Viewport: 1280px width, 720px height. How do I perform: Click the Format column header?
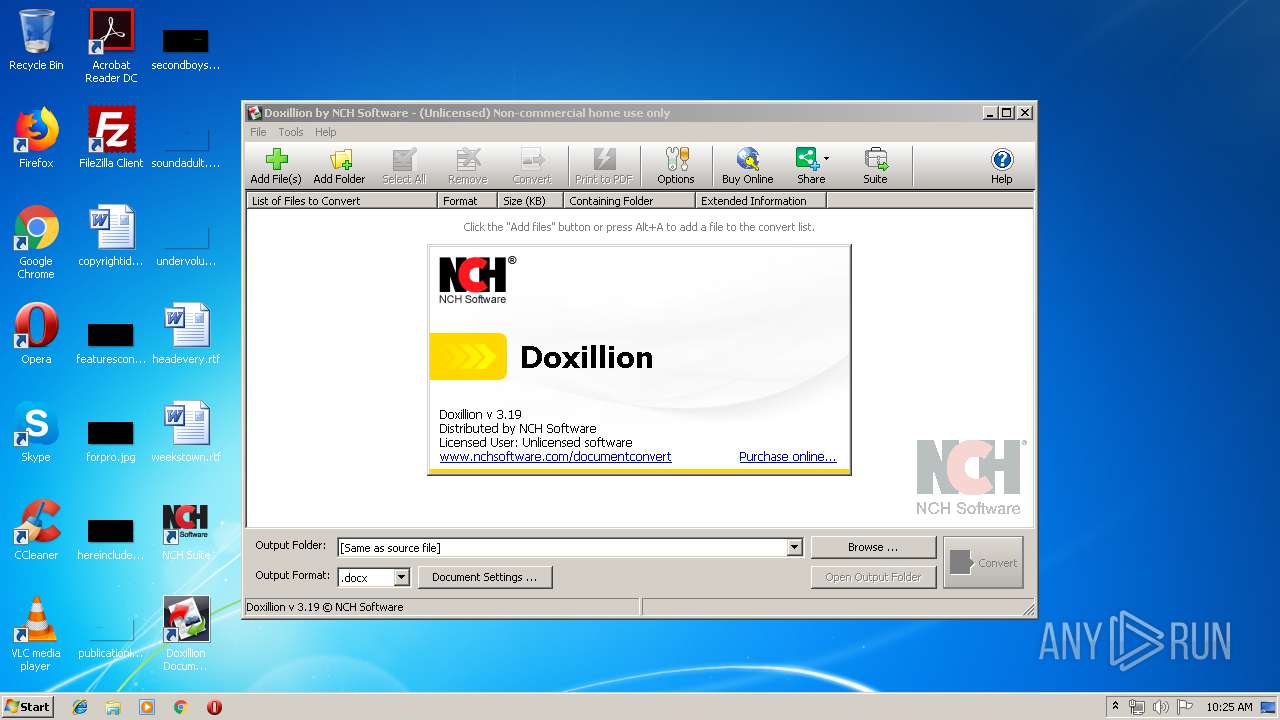tap(468, 201)
